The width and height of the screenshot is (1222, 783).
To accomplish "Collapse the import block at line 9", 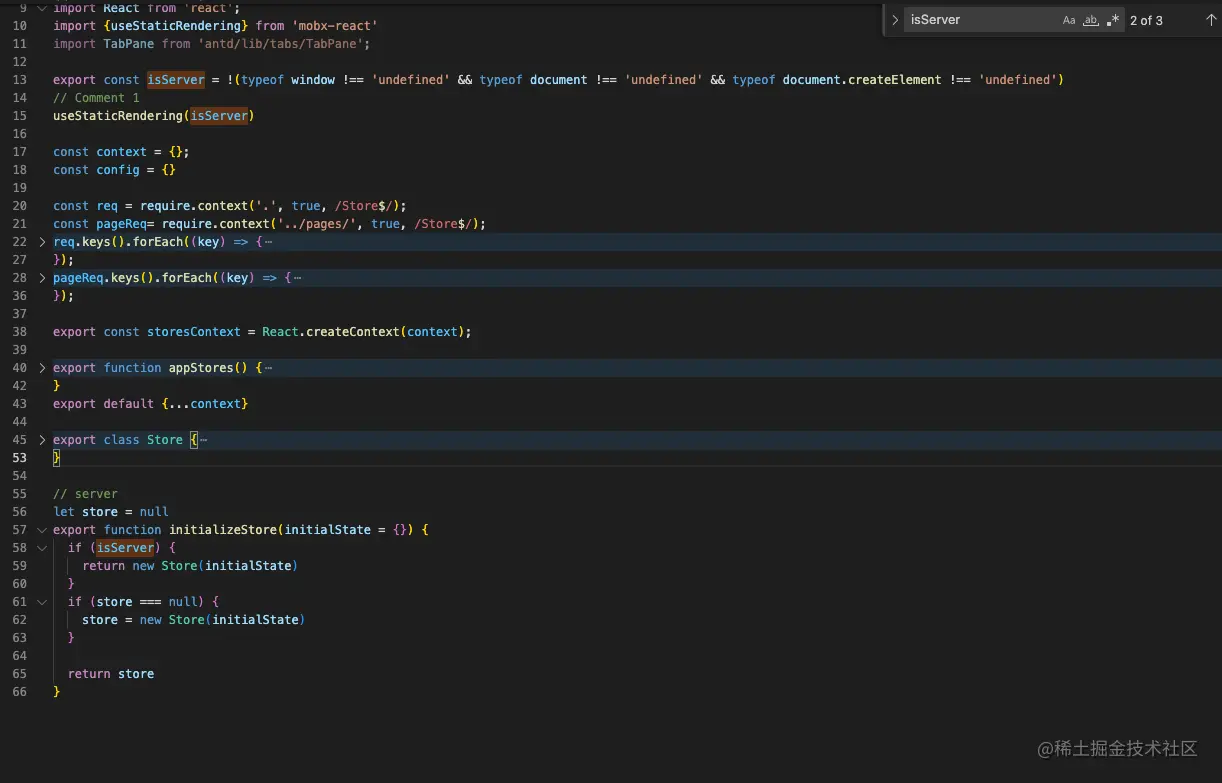I will tap(42, 8).
